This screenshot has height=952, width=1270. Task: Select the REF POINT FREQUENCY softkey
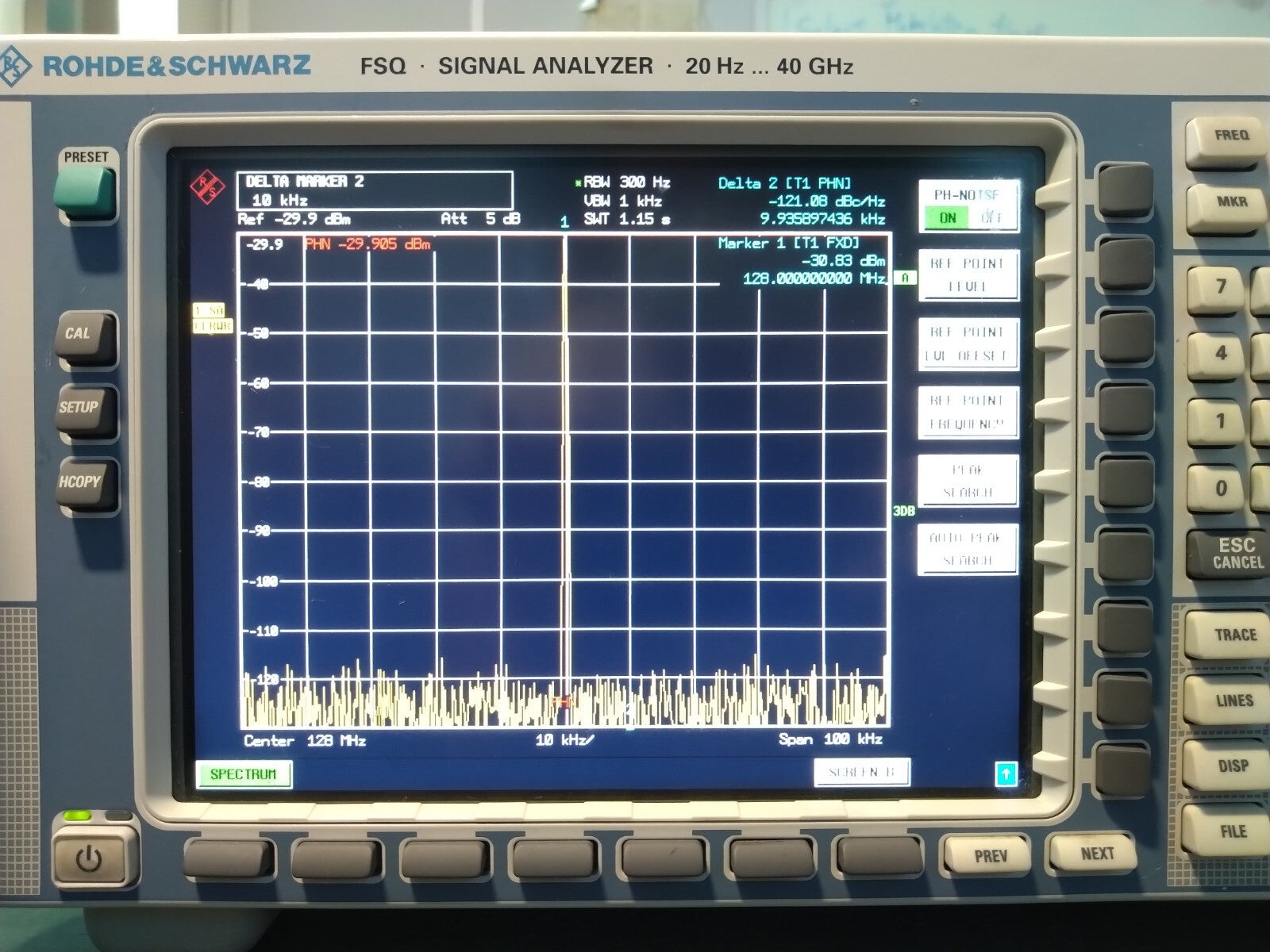[968, 413]
